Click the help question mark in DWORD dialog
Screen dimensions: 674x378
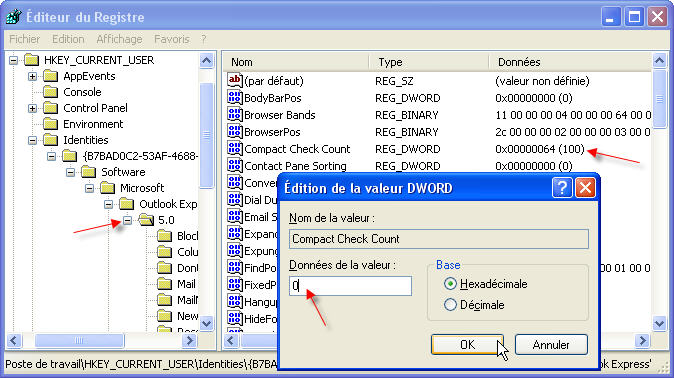click(562, 188)
